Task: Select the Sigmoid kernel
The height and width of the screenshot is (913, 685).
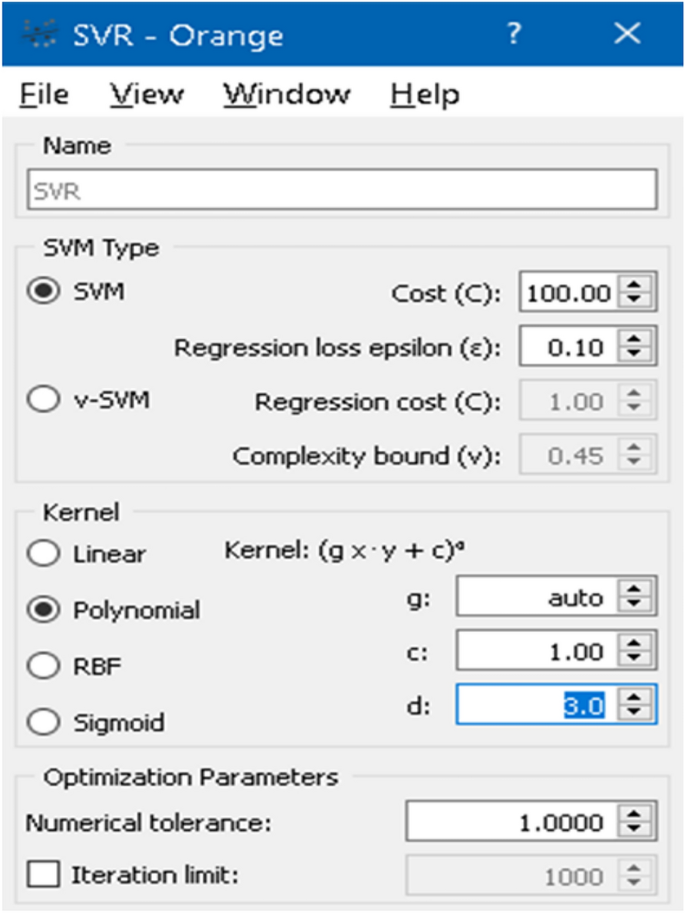Action: click(44, 721)
